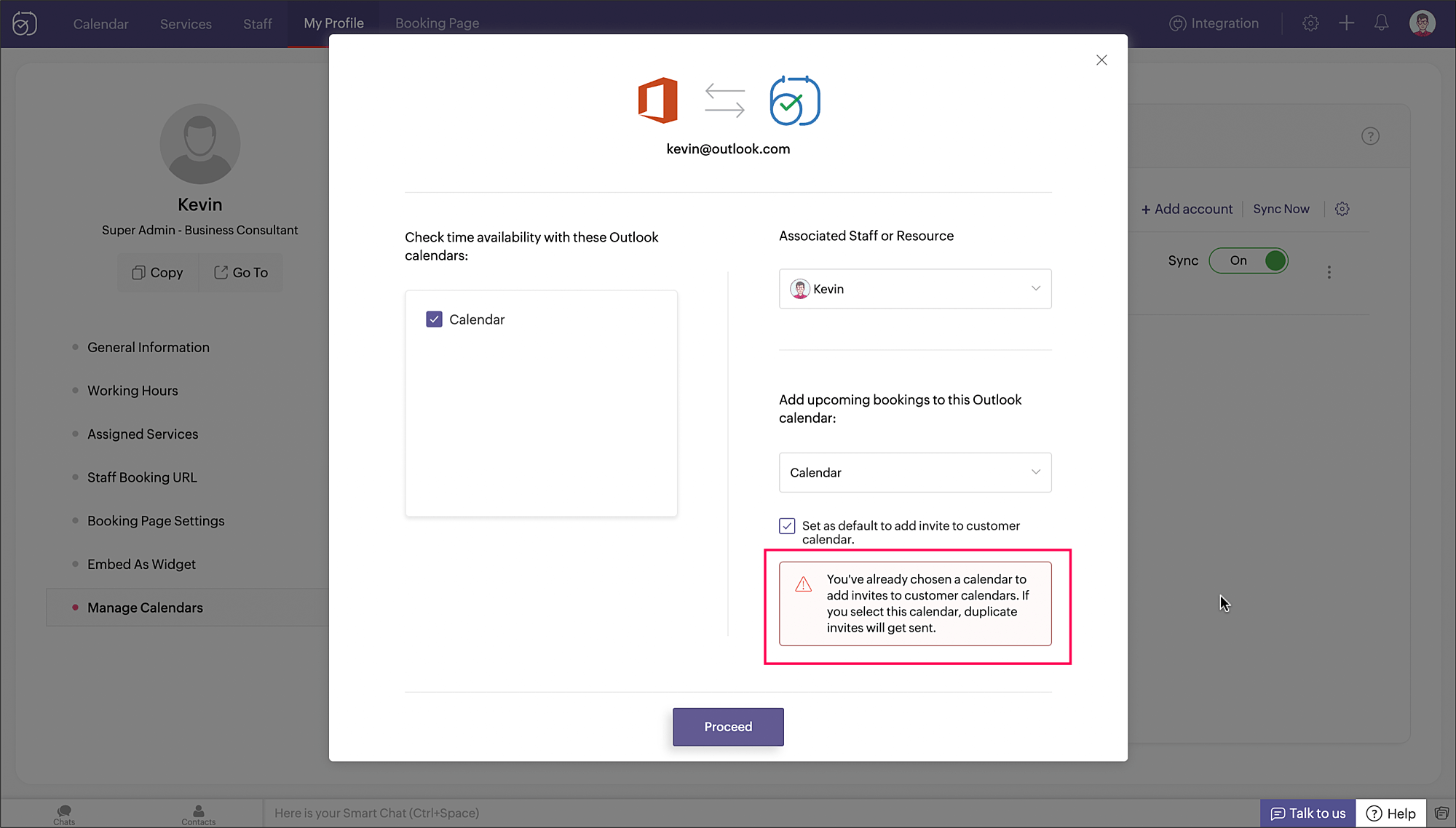Screen dimensions: 1456x828
Task: Open Chats icon in bottom bar
Action: point(64,813)
